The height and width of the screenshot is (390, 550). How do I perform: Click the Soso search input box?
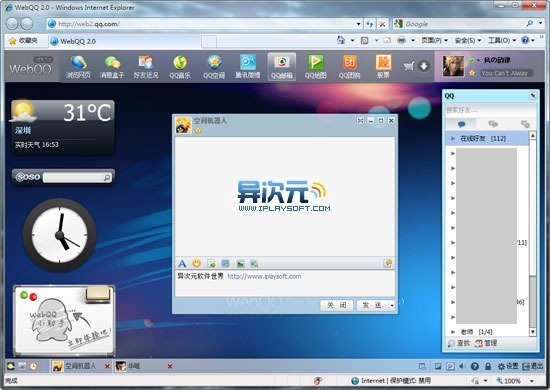coord(73,177)
